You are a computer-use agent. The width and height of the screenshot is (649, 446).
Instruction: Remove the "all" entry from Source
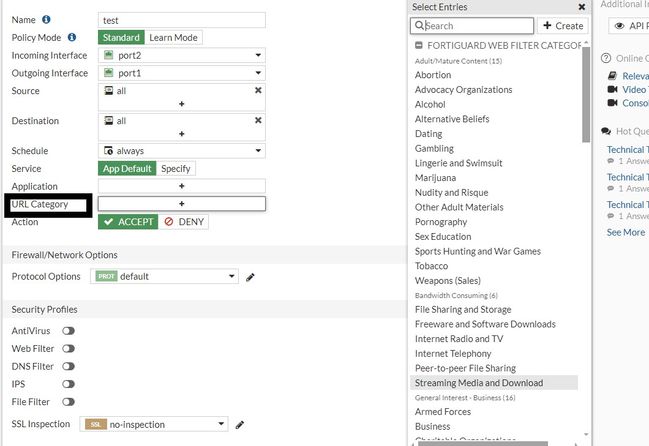(258, 90)
